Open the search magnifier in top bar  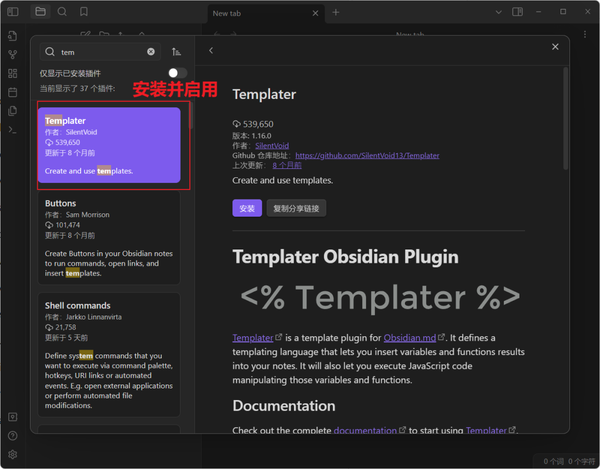[x=62, y=12]
